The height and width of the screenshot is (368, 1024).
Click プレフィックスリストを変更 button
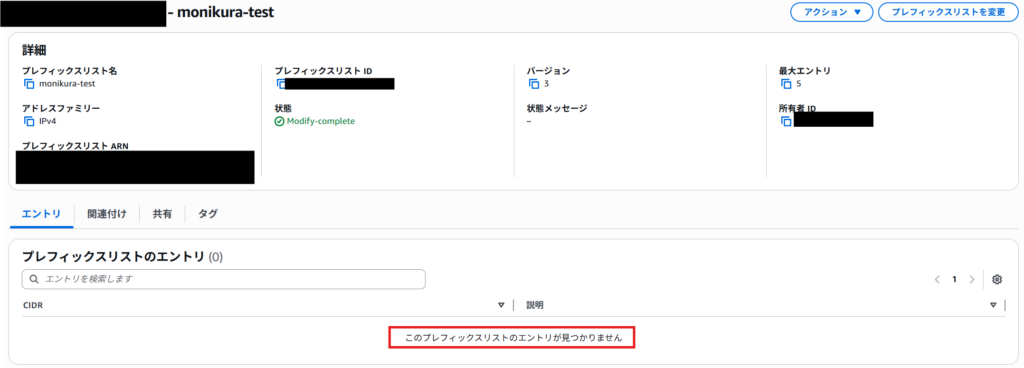[948, 12]
